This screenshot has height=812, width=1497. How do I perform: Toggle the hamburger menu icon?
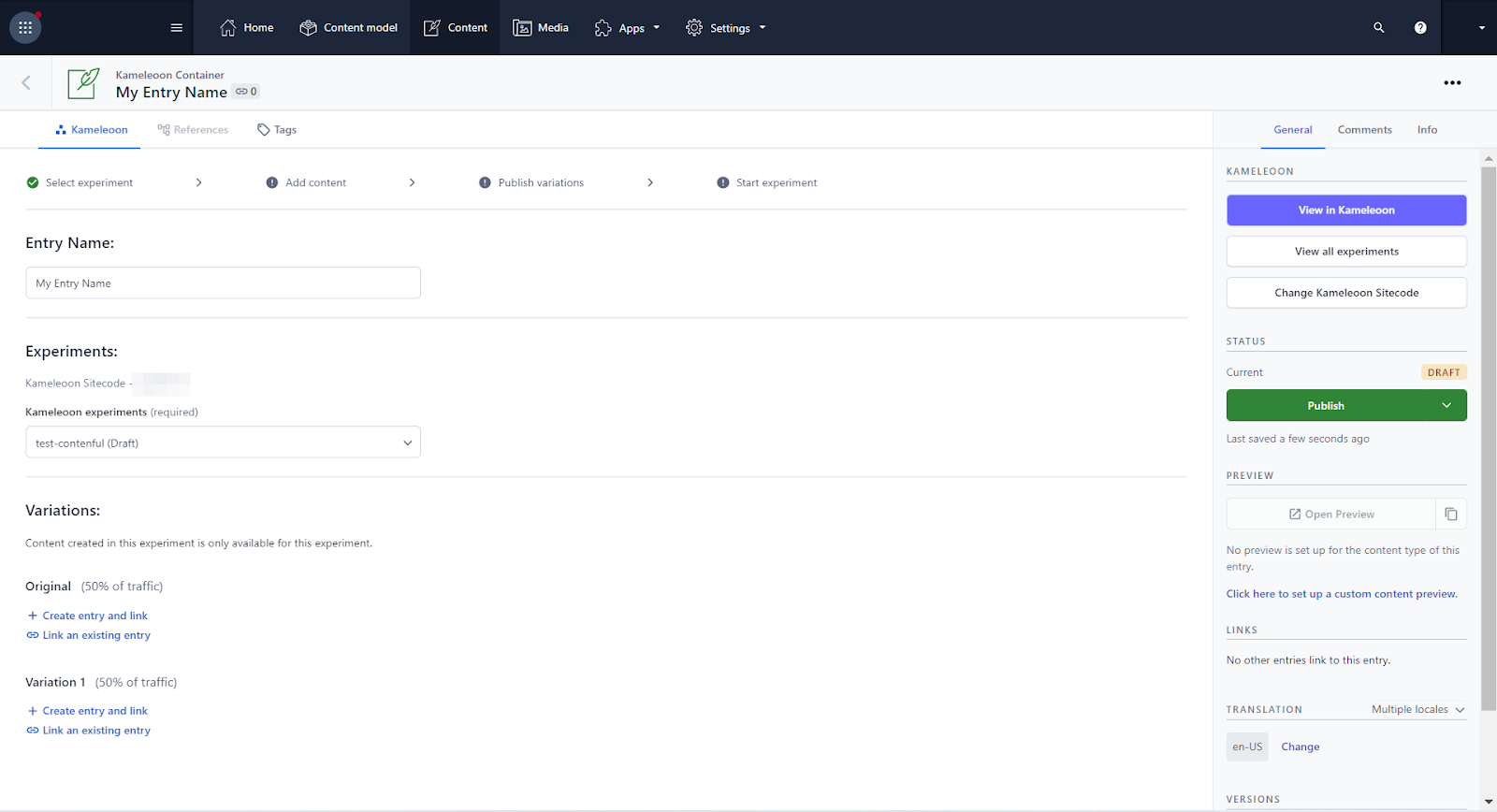(176, 28)
